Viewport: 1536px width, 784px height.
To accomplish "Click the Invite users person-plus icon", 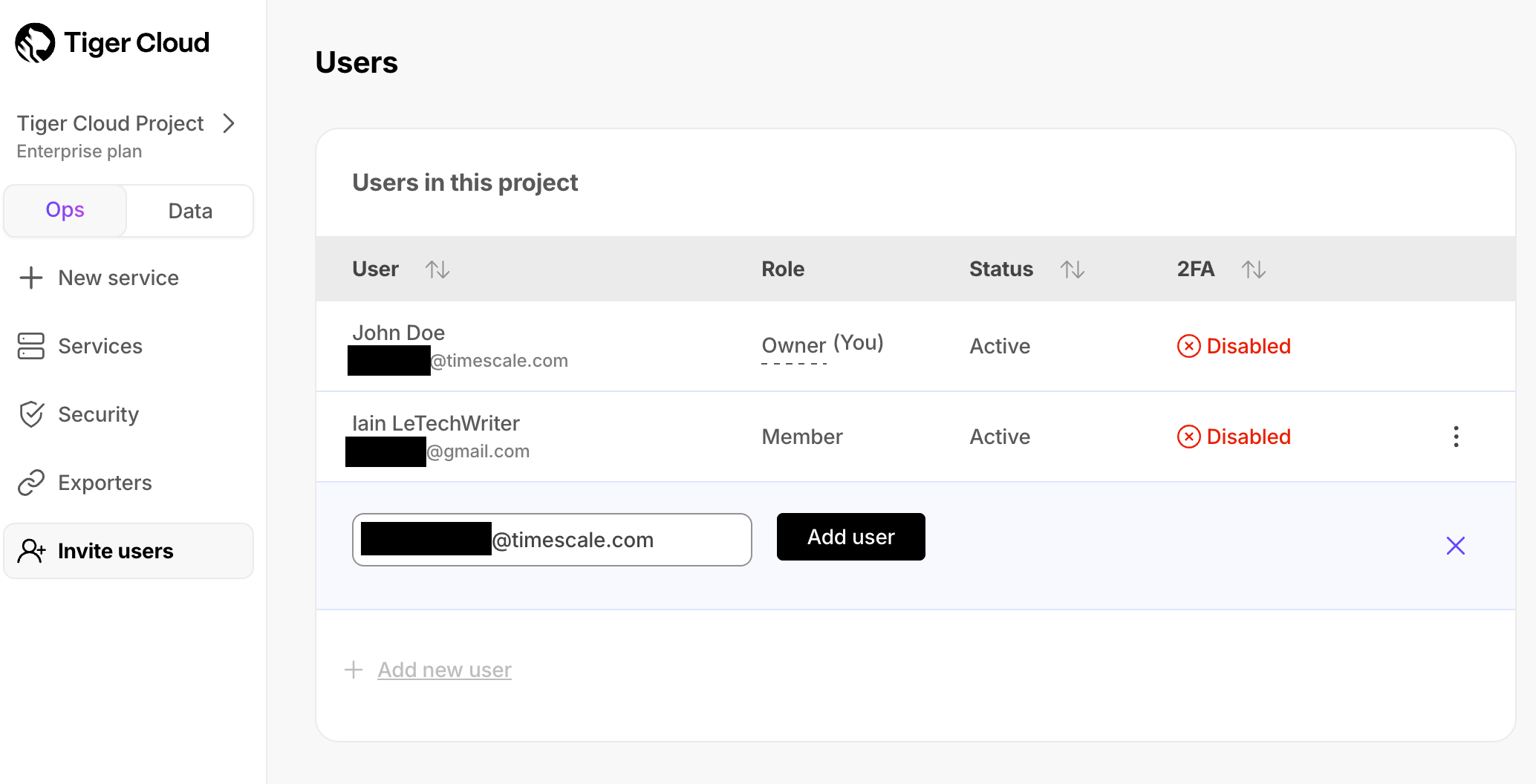I will tap(31, 551).
